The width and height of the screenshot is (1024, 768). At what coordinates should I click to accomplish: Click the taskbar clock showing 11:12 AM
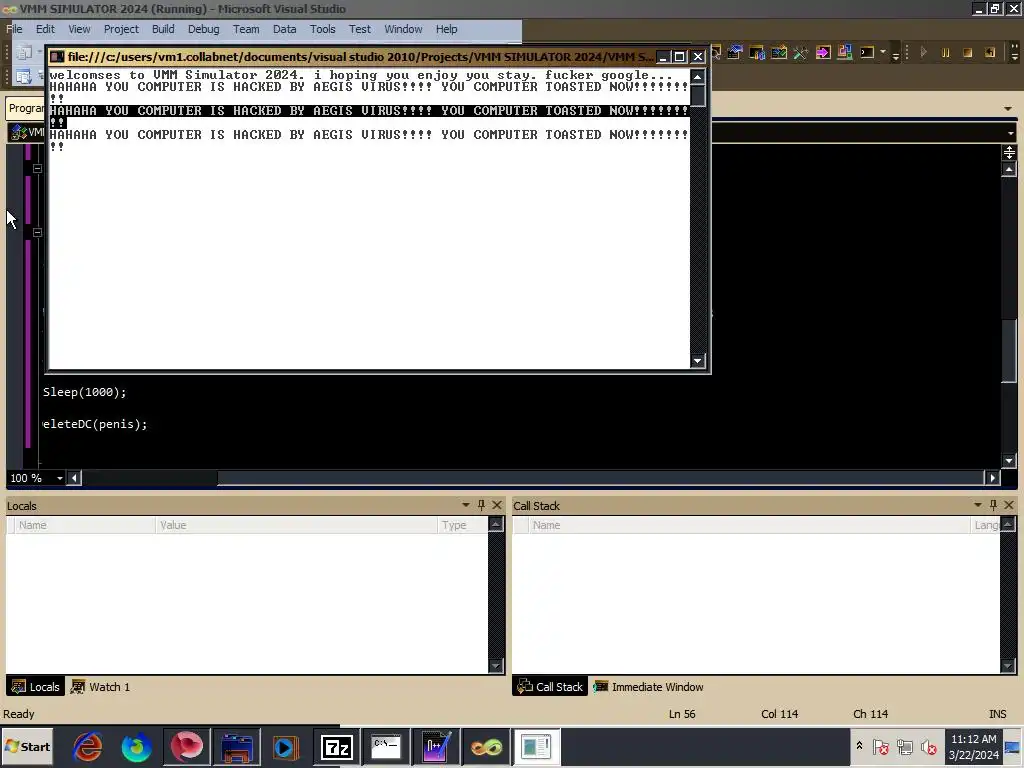pyautogui.click(x=973, y=746)
